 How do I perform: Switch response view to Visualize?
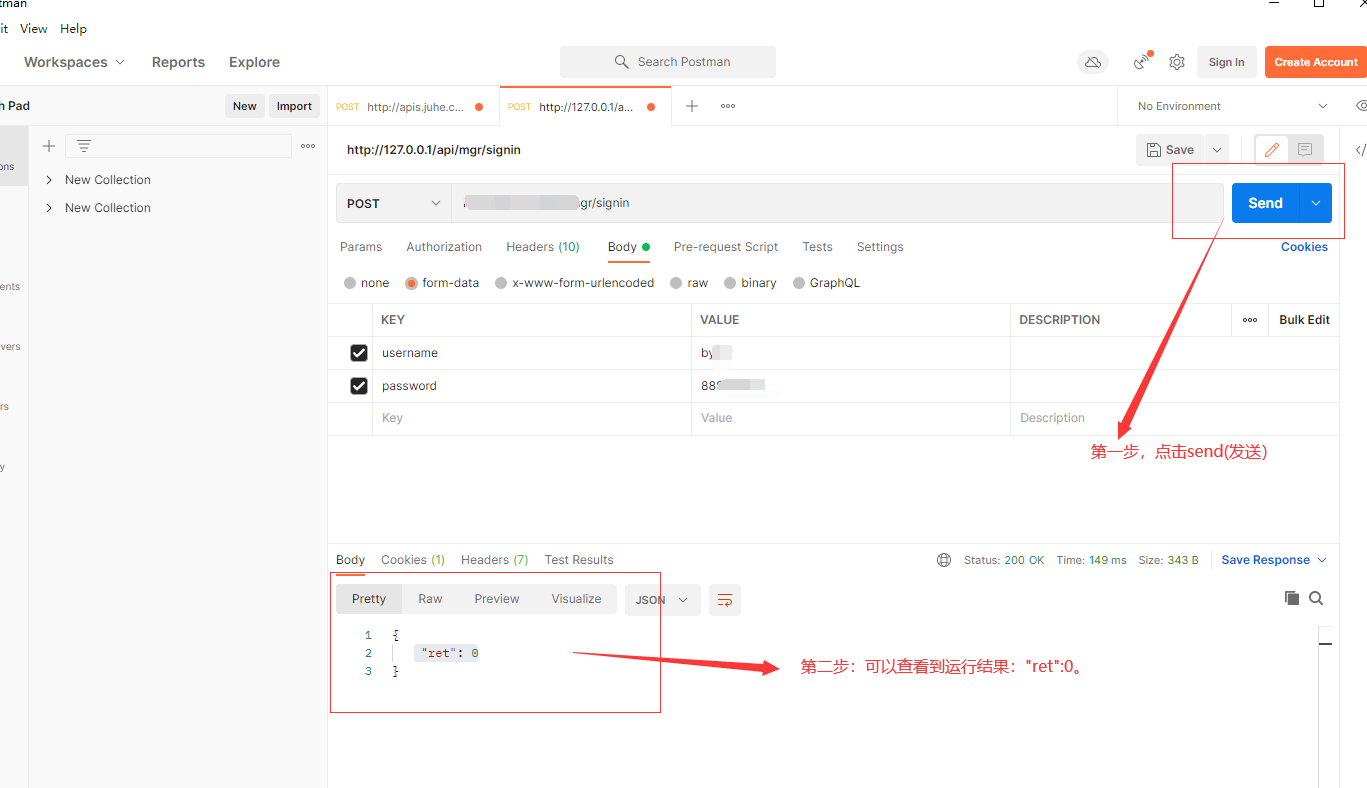pos(576,599)
